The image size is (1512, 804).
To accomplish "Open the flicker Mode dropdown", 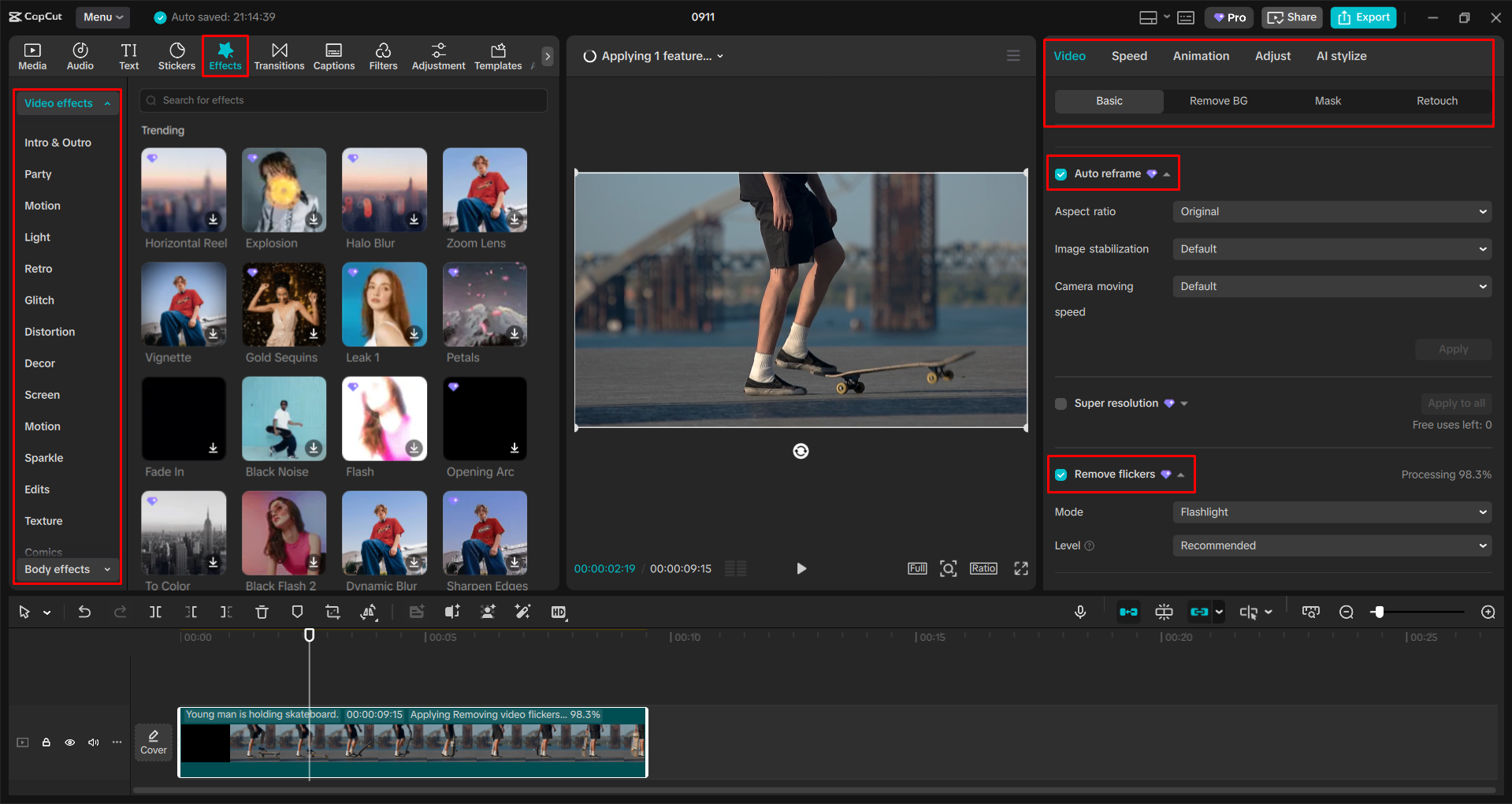I will pyautogui.click(x=1332, y=512).
